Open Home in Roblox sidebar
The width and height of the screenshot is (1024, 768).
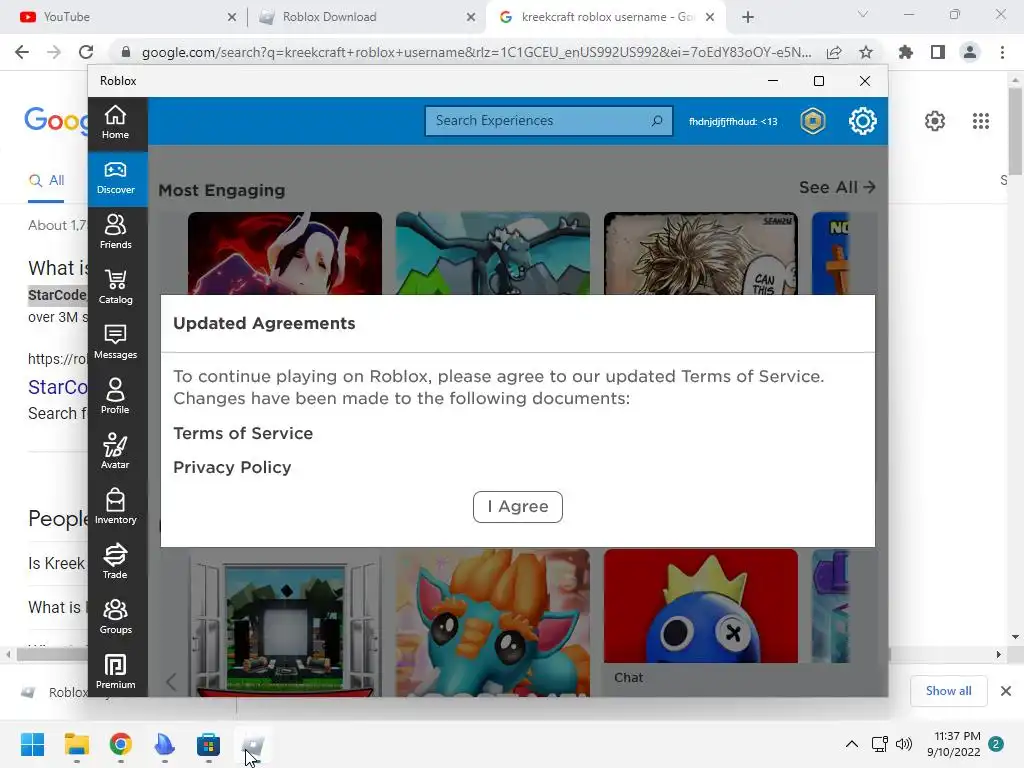[116, 123]
